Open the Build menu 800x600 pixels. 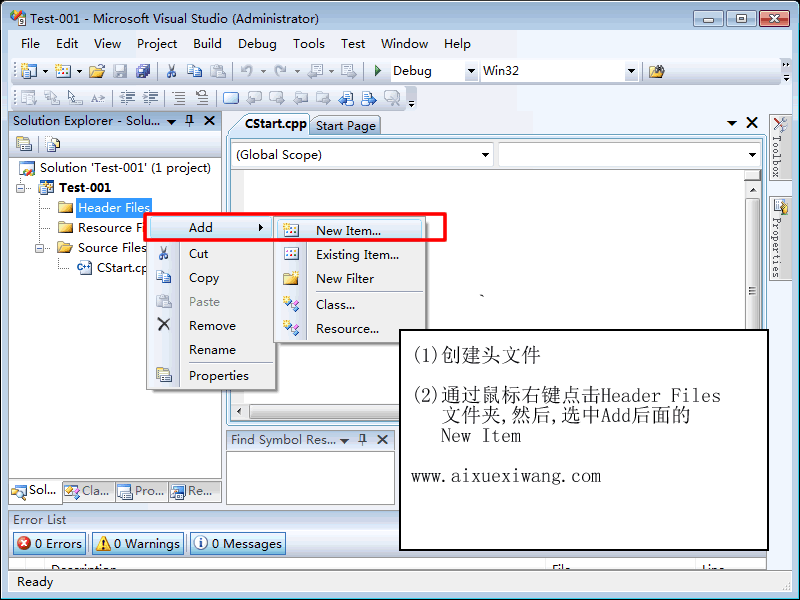[208, 44]
